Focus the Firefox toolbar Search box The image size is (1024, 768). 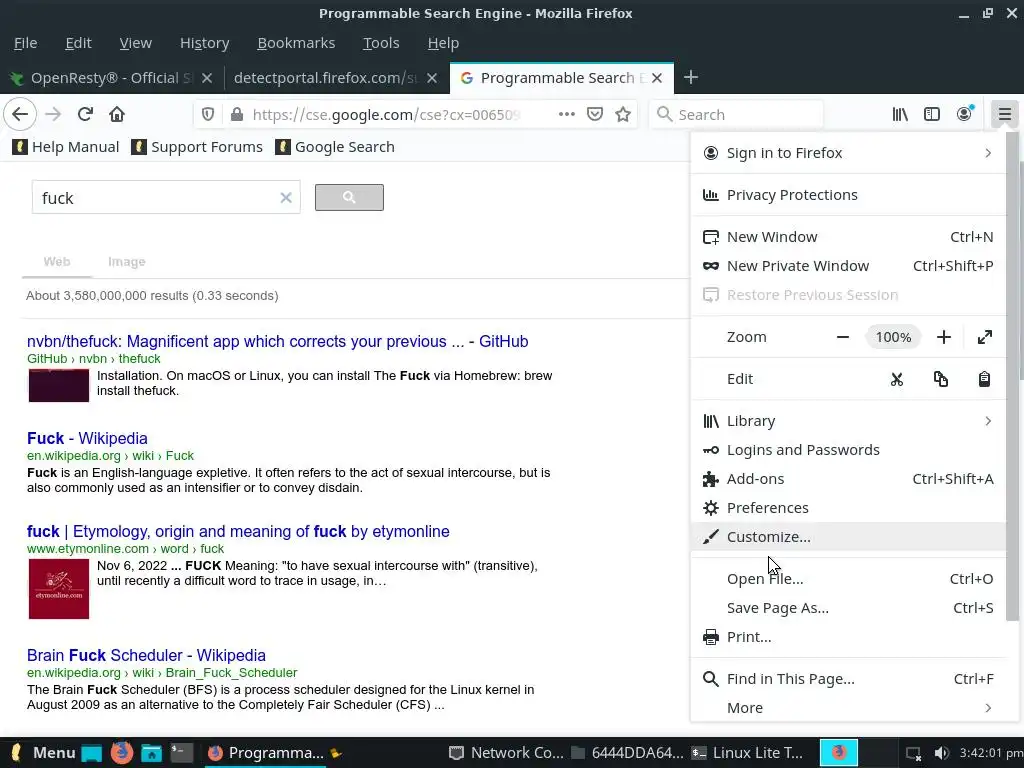[x=736, y=114]
